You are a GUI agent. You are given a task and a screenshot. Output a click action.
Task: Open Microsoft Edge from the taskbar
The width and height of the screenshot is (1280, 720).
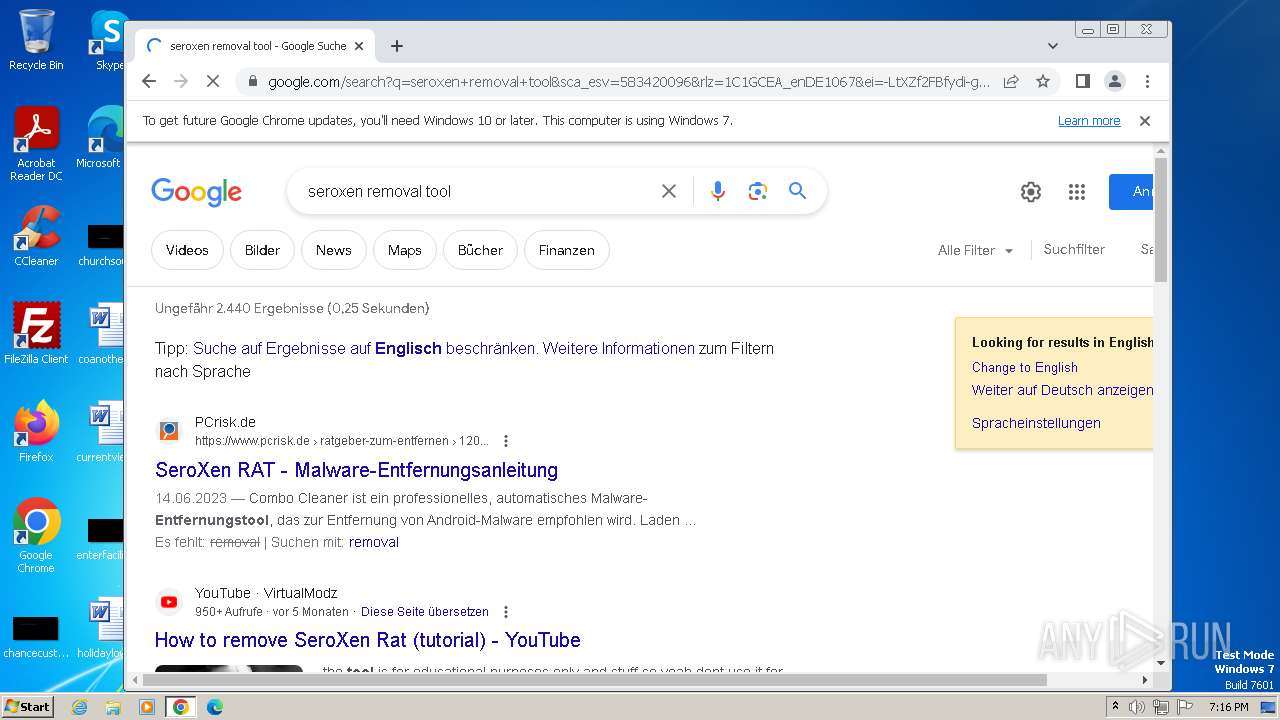[x=214, y=707]
